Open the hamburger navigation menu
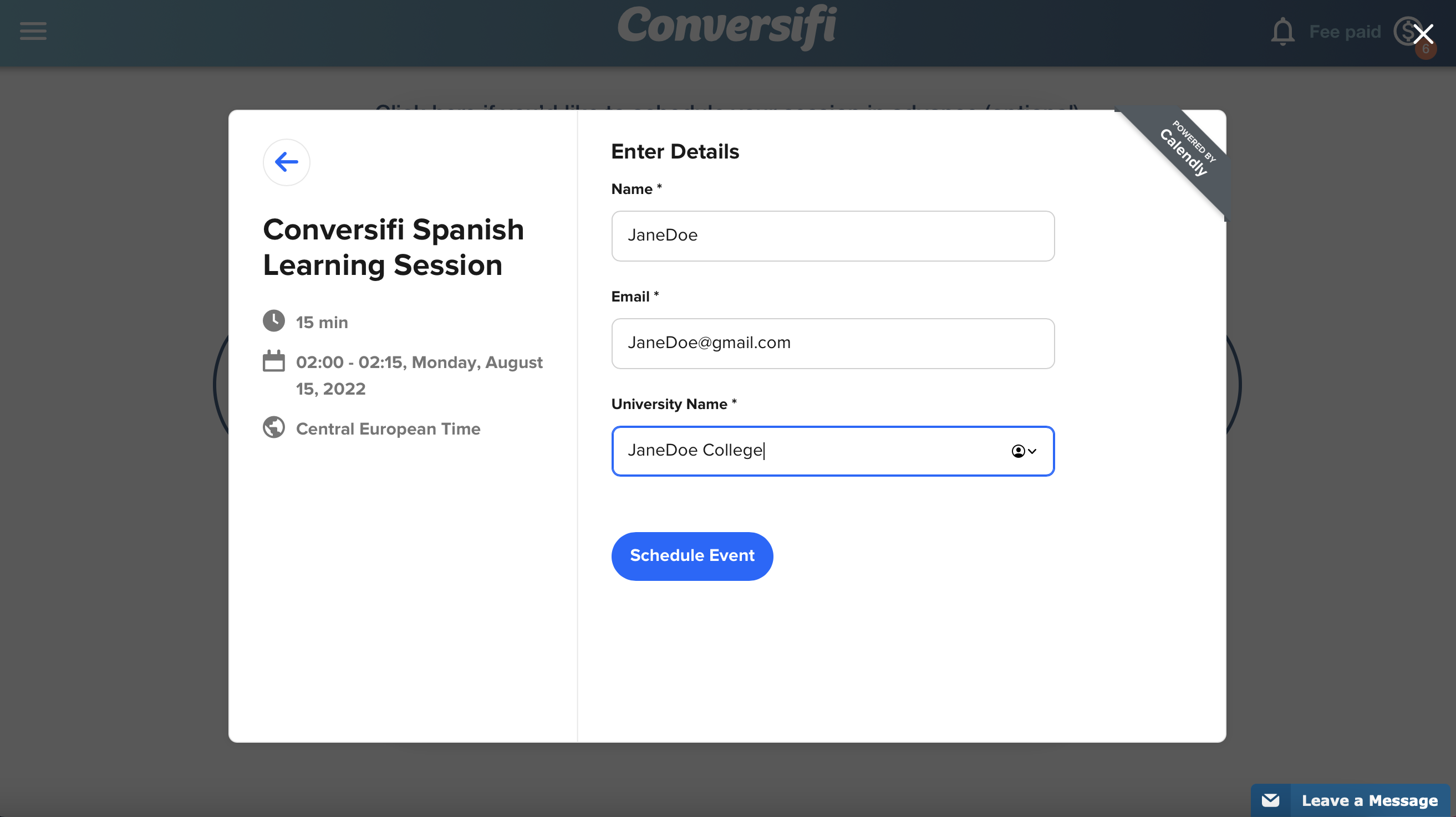This screenshot has width=1456, height=817. coord(32,31)
